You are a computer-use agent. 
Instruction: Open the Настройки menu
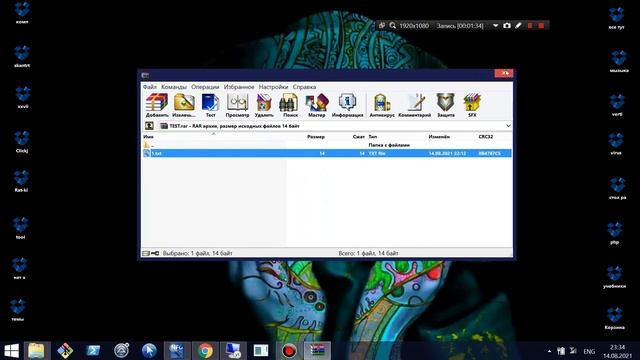273,87
